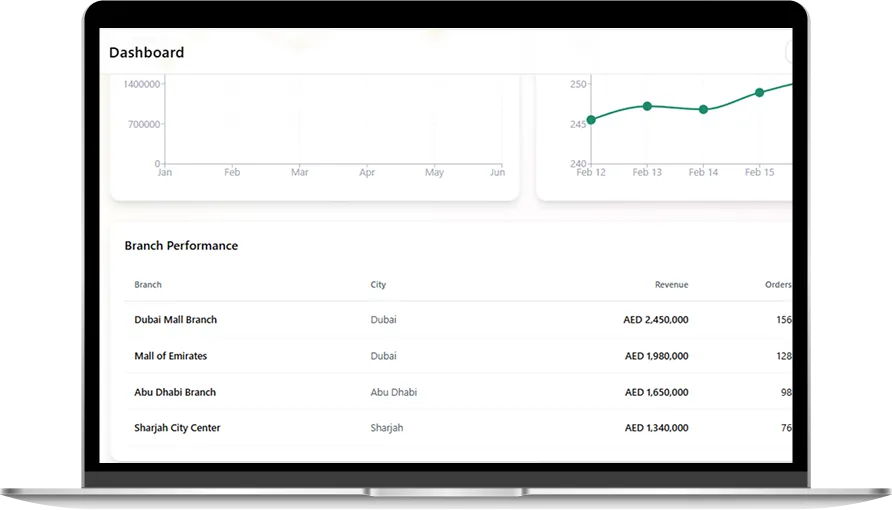
Task: Click the AED 2,450,000 revenue value
Action: pos(656,320)
